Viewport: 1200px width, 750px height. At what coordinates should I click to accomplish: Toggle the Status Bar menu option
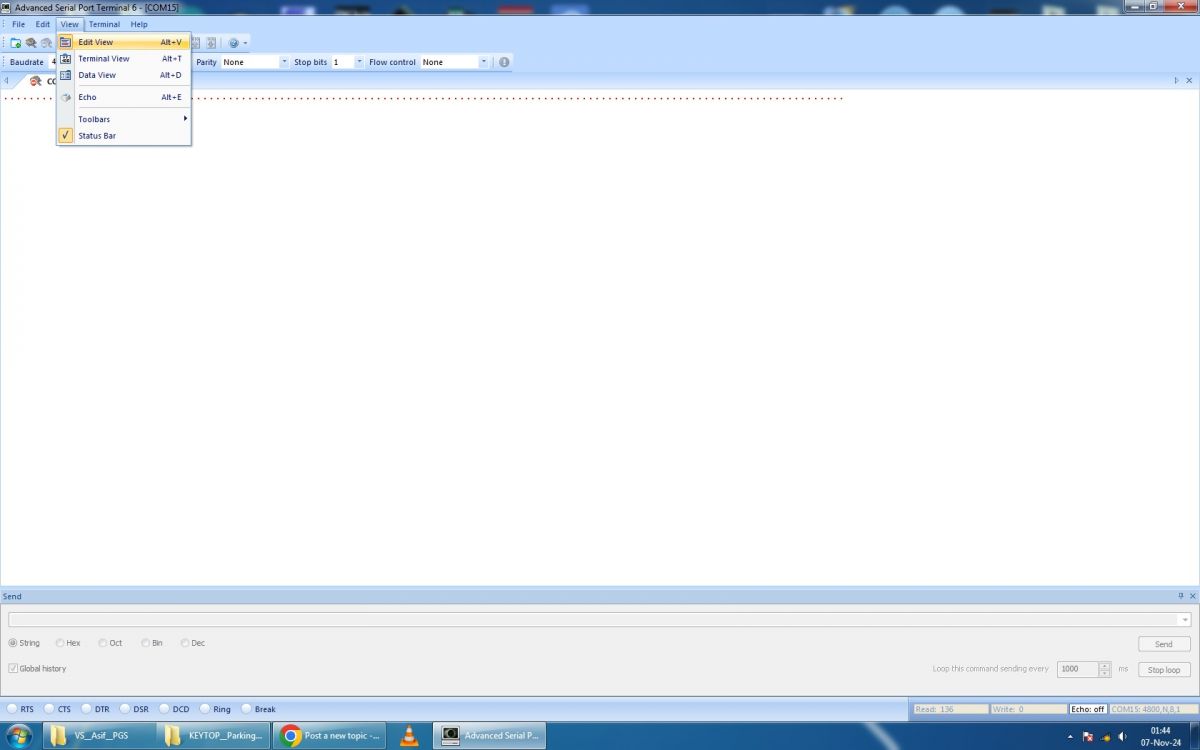(x=123, y=135)
